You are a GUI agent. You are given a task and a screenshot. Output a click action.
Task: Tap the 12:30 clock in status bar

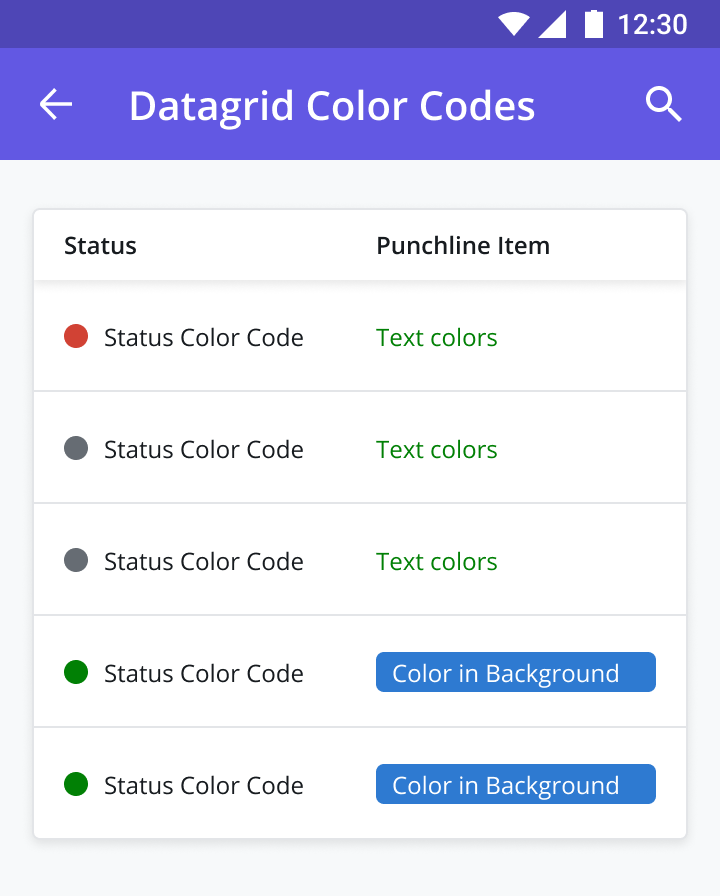click(x=653, y=25)
